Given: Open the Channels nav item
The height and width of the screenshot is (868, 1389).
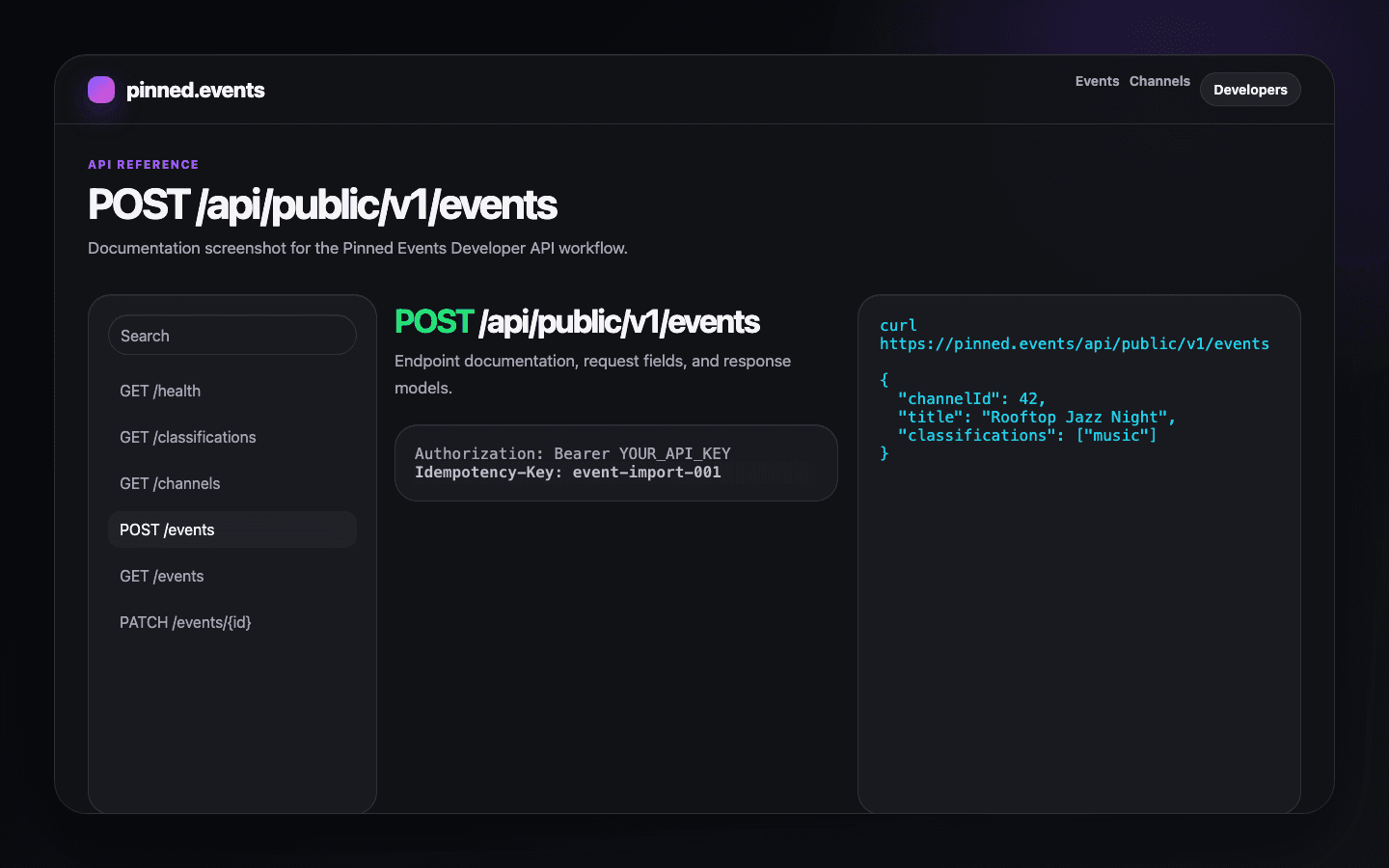Looking at the screenshot, I should pyautogui.click(x=1159, y=81).
